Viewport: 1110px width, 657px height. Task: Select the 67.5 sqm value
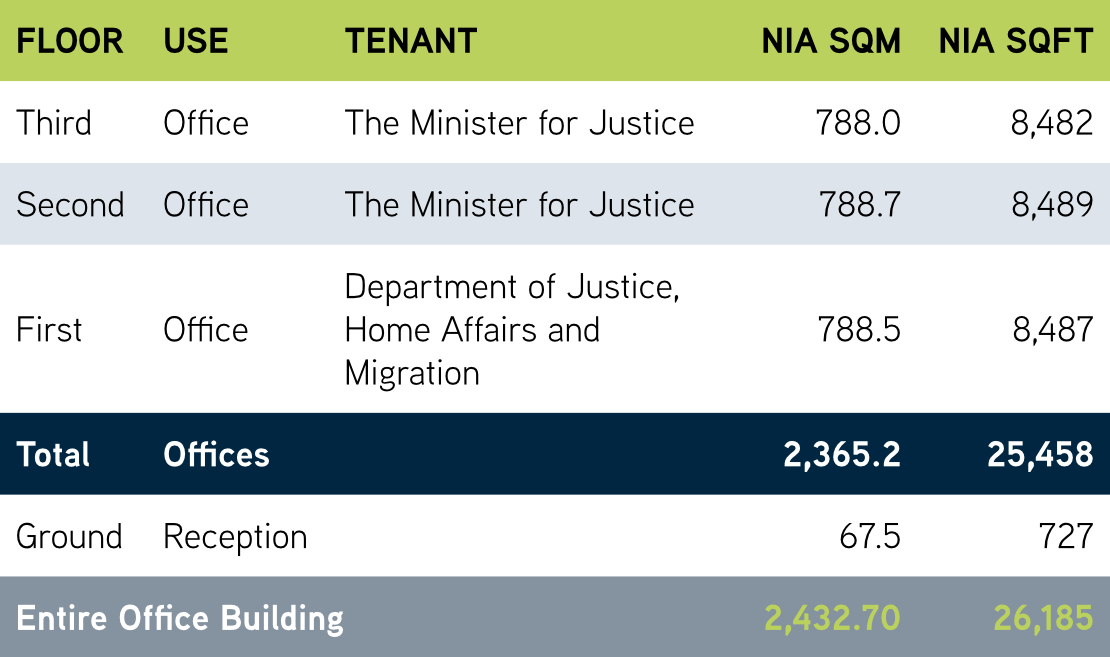[870, 537]
